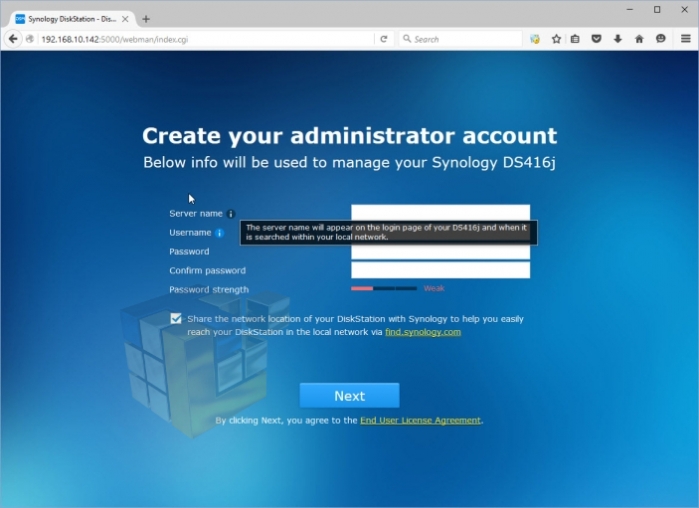Click the "Confirm password" label
This screenshot has height=508, width=699.
[x=207, y=270]
